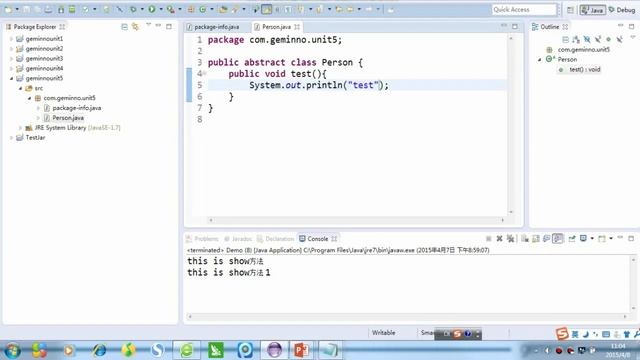Toggle Hide Static Members in Outline toolbar
This screenshot has height=360, width=640.
[598, 39]
